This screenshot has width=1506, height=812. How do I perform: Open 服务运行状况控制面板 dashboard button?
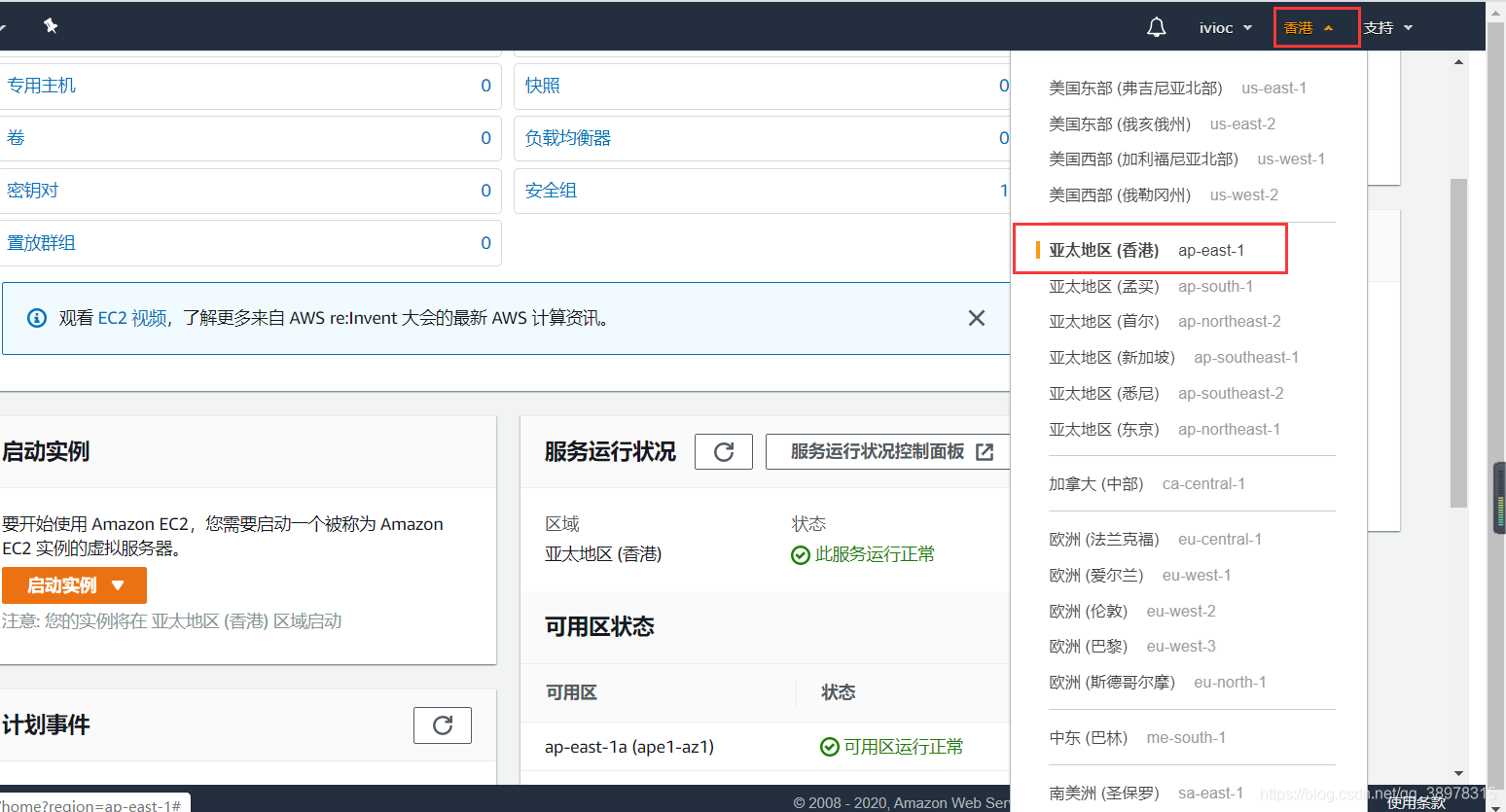[x=890, y=452]
